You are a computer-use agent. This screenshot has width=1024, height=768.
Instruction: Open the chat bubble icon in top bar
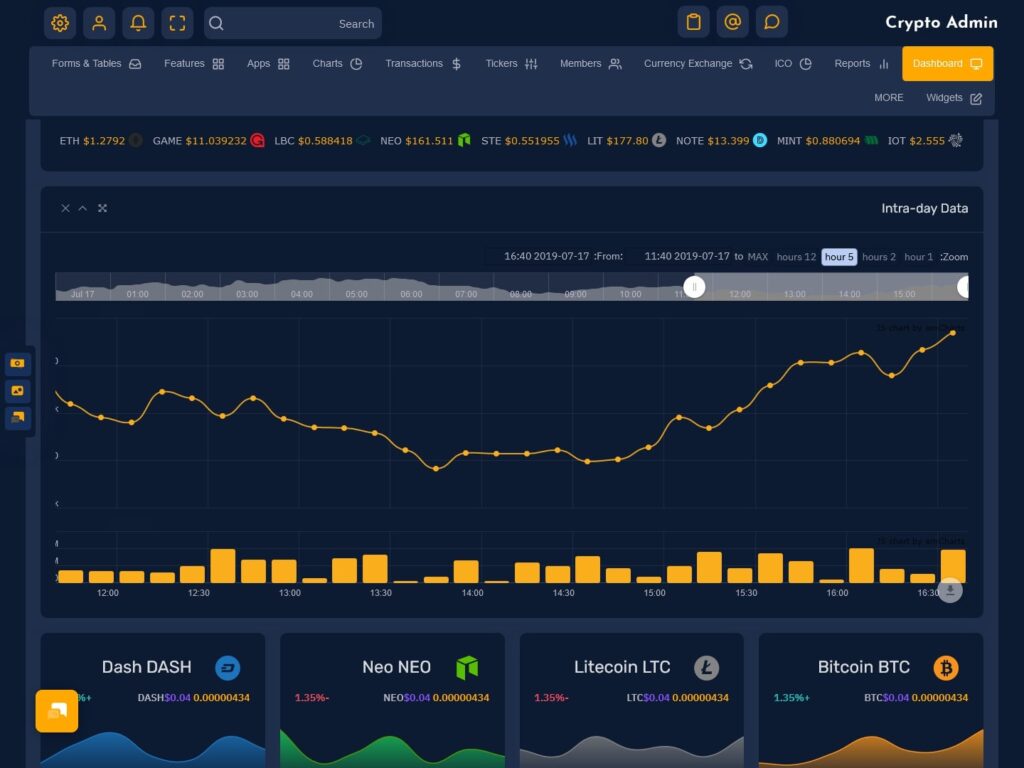click(x=772, y=20)
